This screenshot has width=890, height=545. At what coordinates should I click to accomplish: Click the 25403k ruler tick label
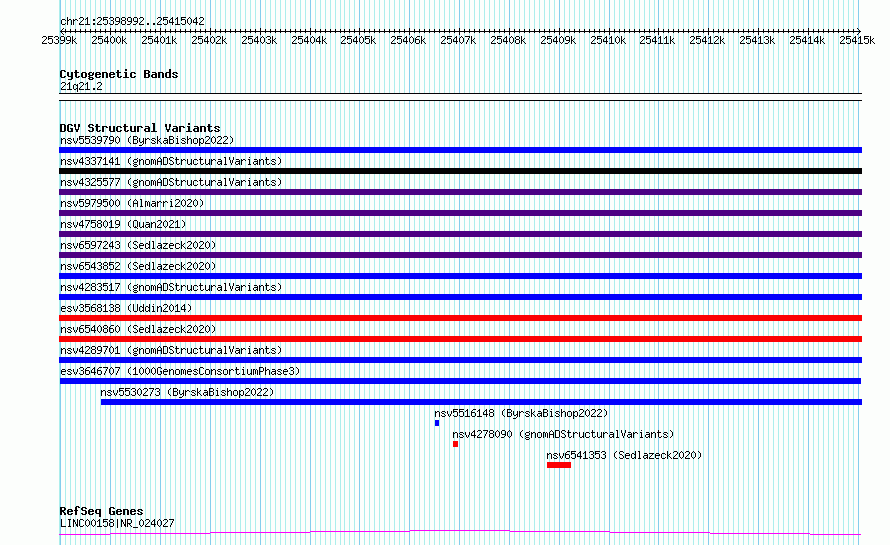[x=259, y=40]
